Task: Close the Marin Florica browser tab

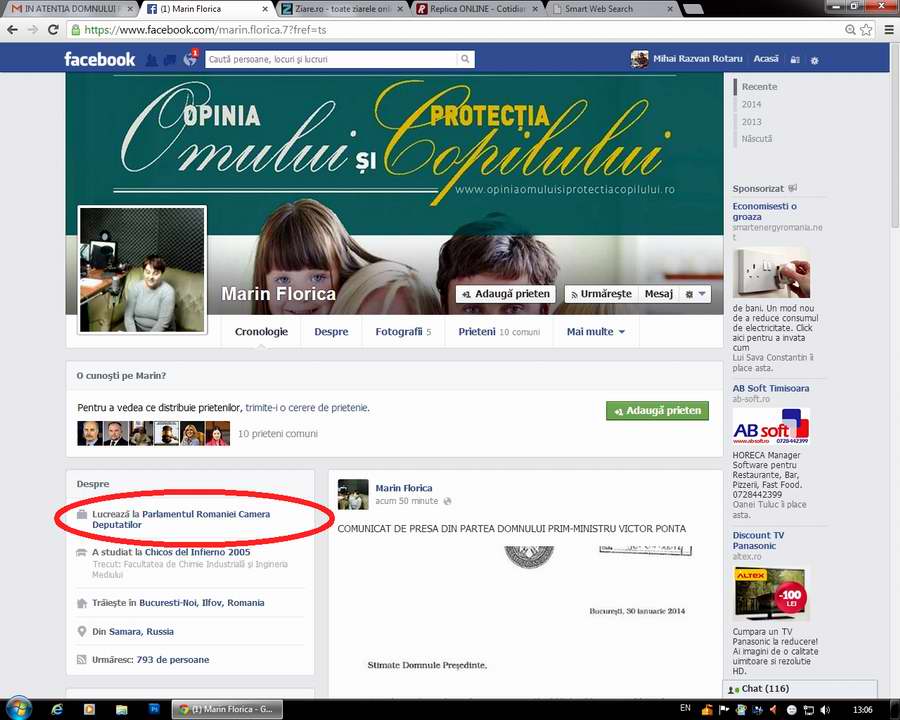Action: [x=265, y=9]
